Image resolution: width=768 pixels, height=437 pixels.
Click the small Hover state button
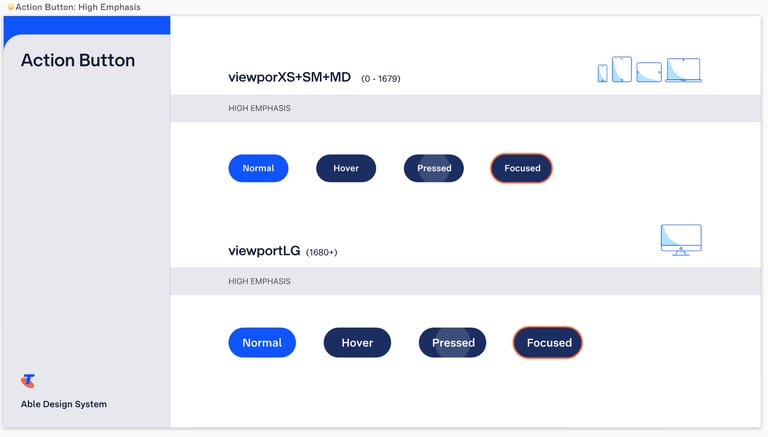click(x=346, y=168)
